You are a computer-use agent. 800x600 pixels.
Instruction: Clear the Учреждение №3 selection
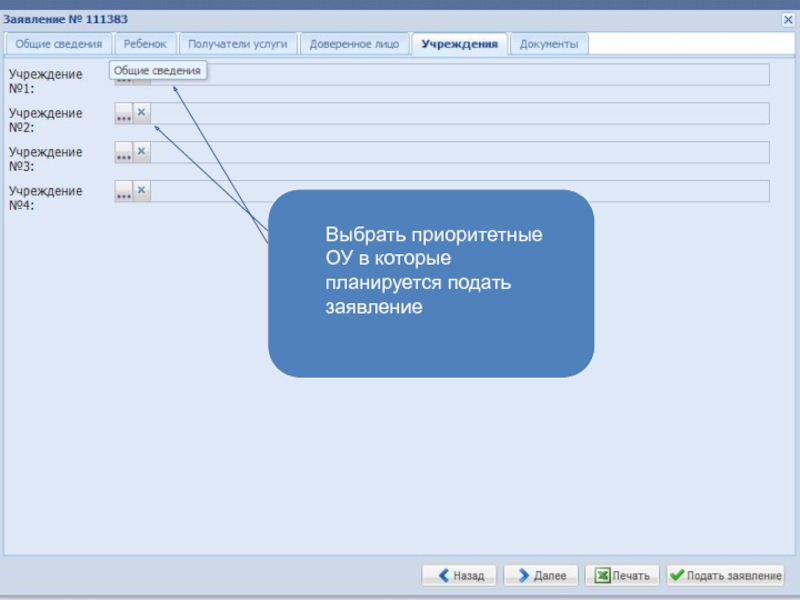click(141, 152)
